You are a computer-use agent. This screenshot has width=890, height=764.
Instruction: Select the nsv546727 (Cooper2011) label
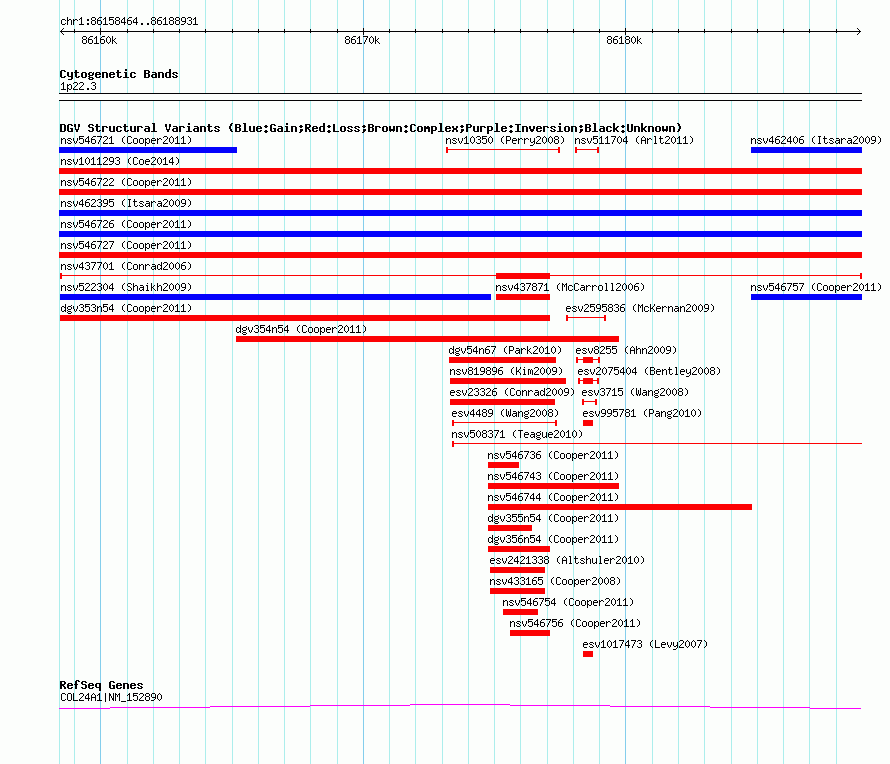pyautogui.click(x=126, y=245)
